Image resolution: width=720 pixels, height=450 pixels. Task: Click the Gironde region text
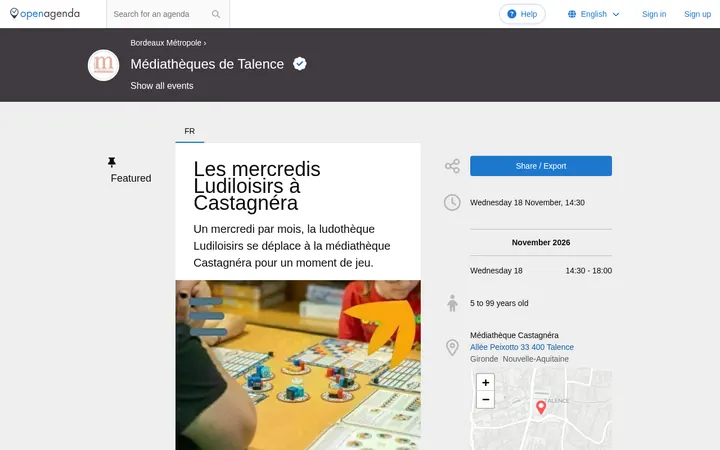click(x=484, y=359)
